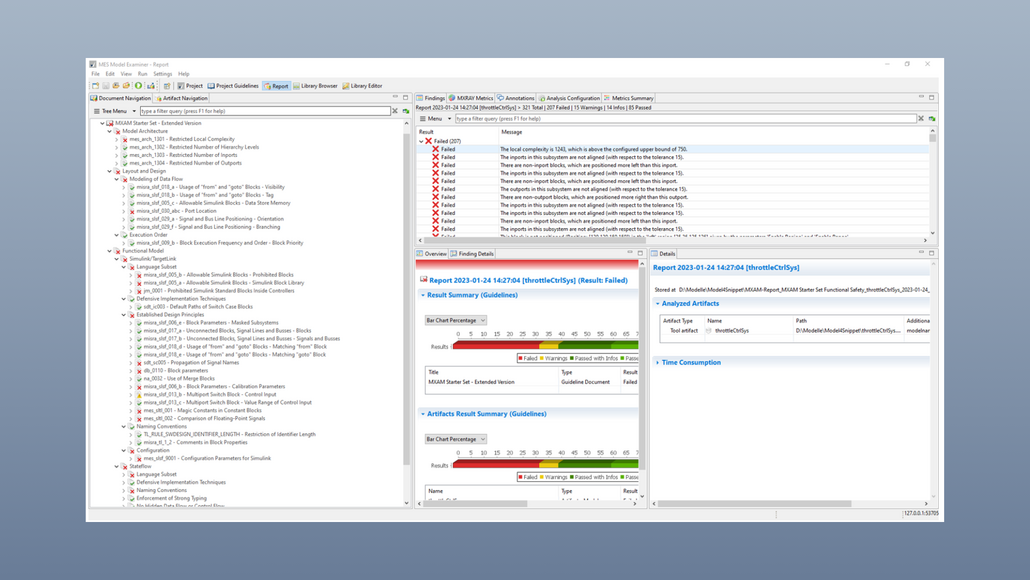Click the tree filter query field
The height and width of the screenshot is (580, 1030).
[x=265, y=111]
